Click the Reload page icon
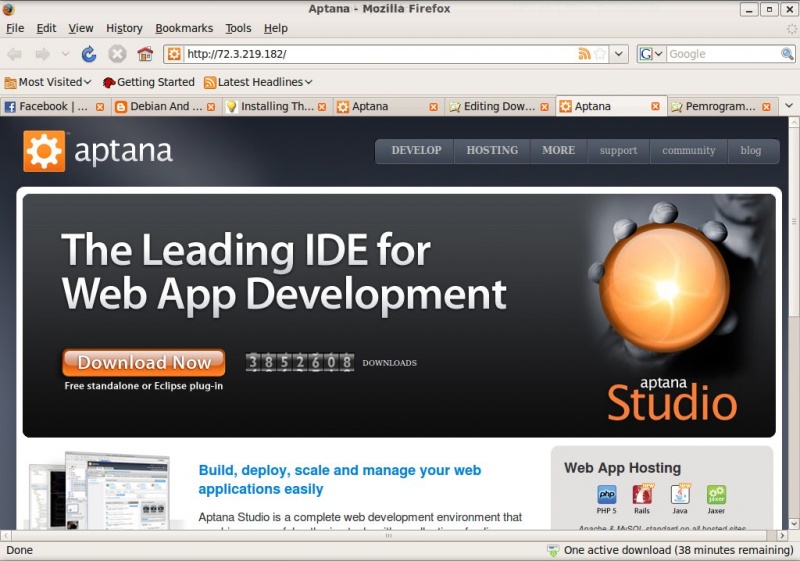The image size is (800, 561). tap(89, 54)
